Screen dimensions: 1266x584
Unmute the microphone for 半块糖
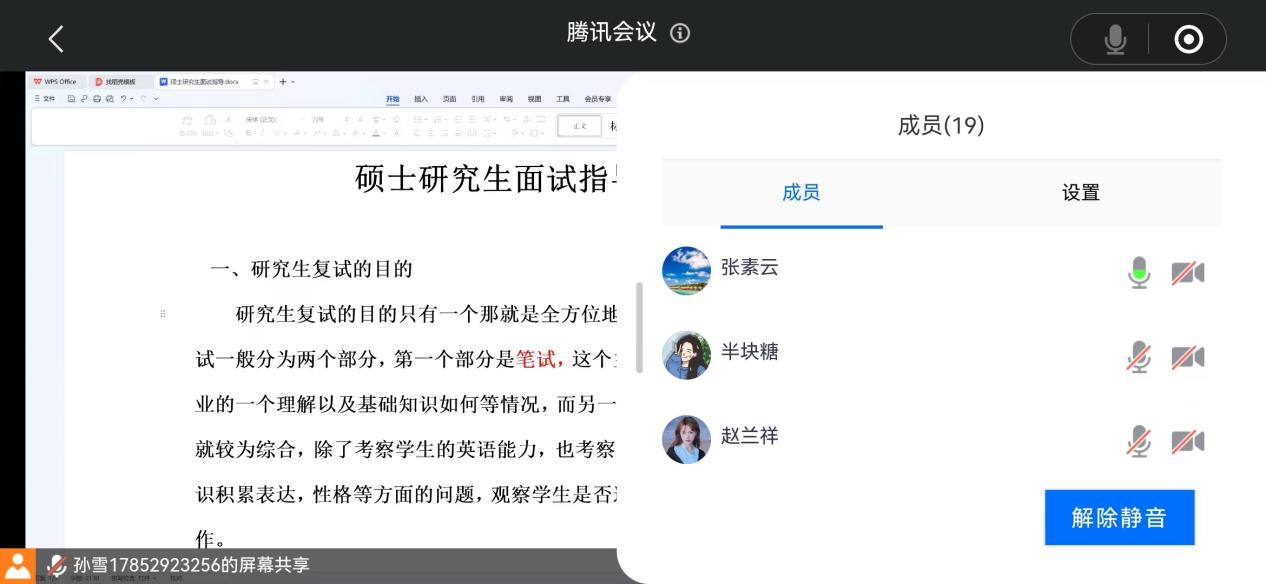(x=1139, y=357)
